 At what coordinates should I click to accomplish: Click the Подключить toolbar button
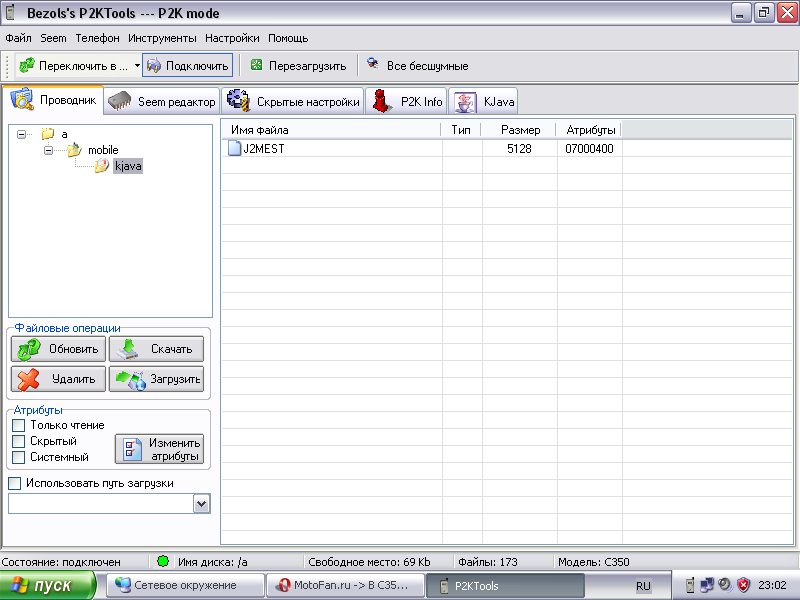[187, 65]
